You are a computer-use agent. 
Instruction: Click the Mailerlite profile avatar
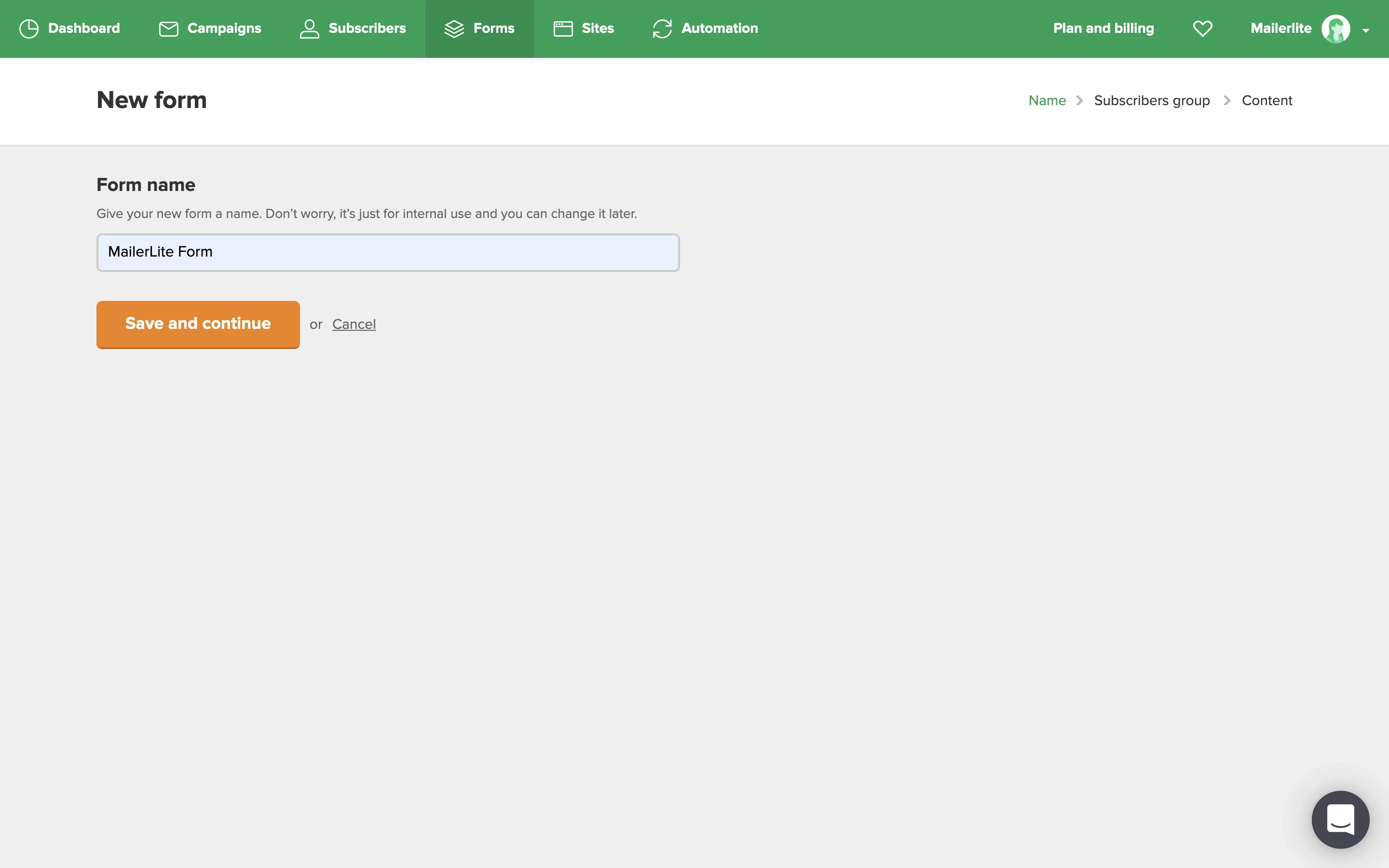click(x=1335, y=29)
